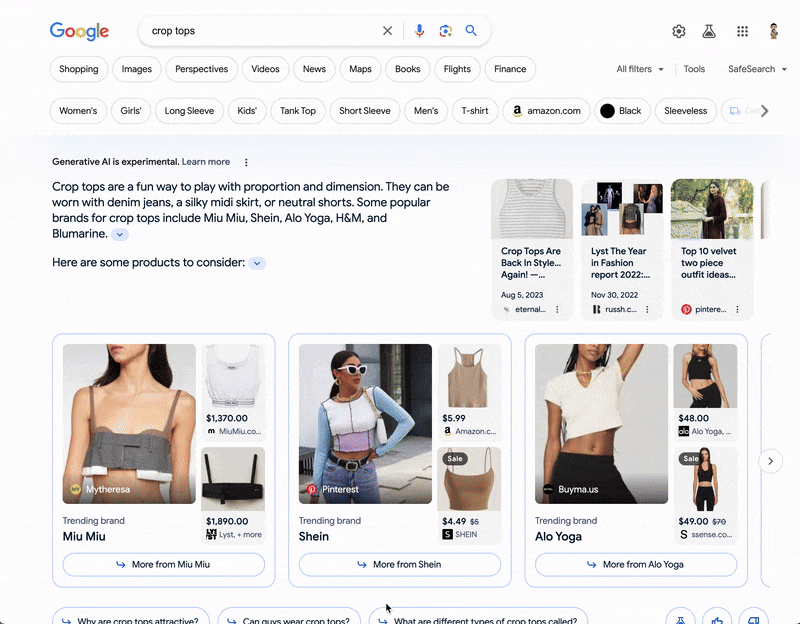Start voice search with microphone icon
This screenshot has height=624, width=800.
click(x=419, y=31)
